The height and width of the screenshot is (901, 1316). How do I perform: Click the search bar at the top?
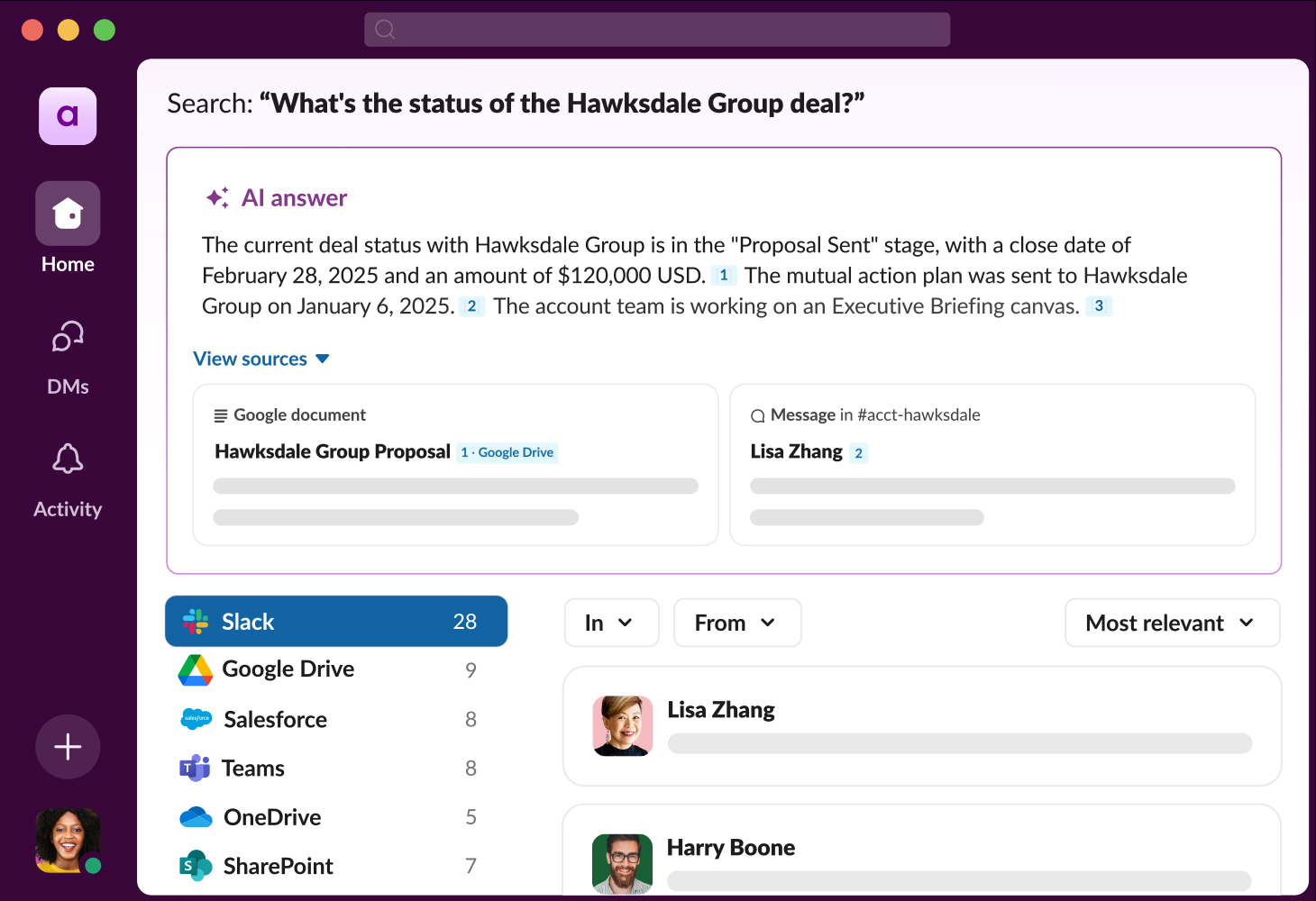657,29
